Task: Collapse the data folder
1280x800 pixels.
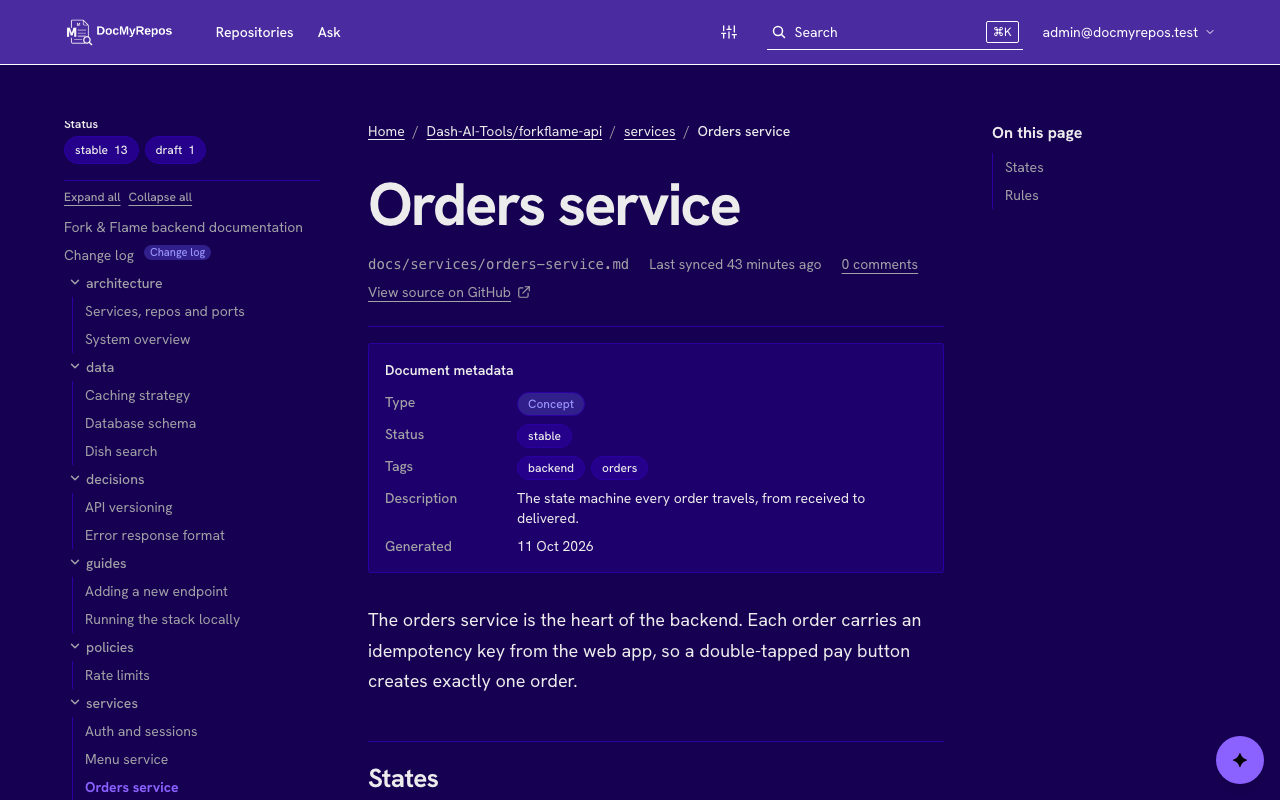Action: [75, 367]
